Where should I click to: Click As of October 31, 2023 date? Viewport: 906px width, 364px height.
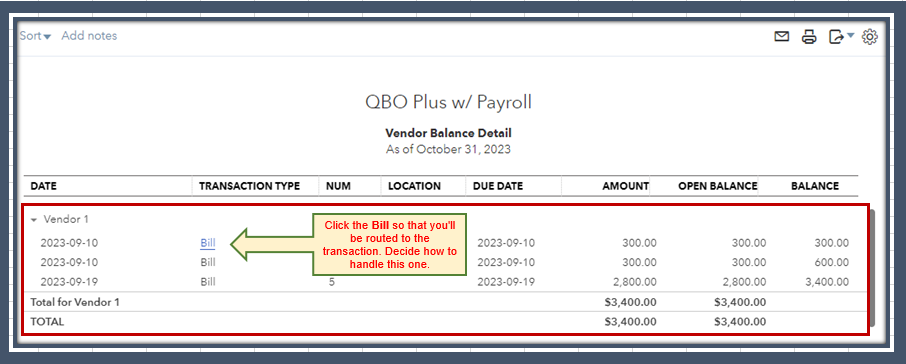[x=448, y=149]
